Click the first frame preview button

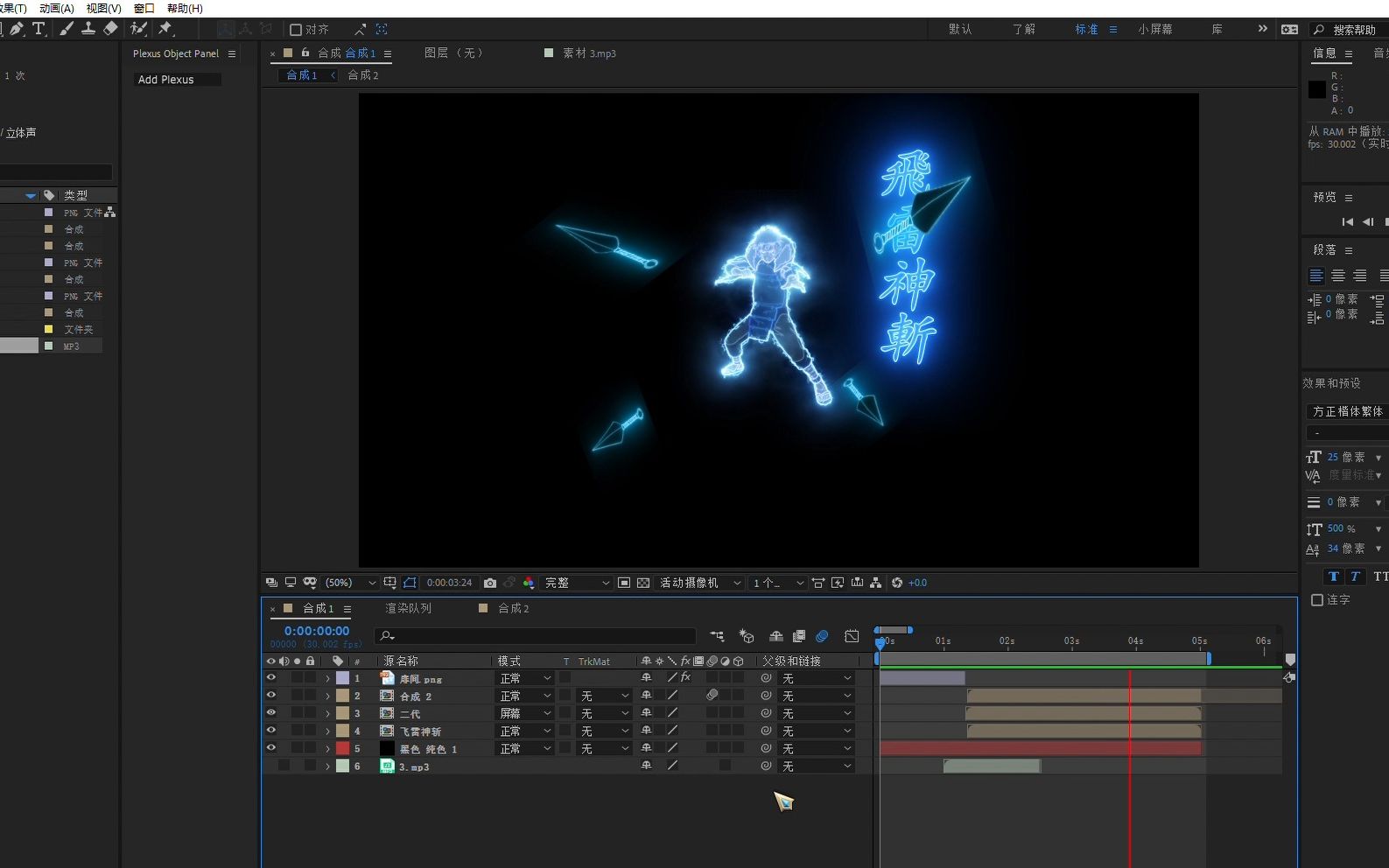tap(1348, 222)
